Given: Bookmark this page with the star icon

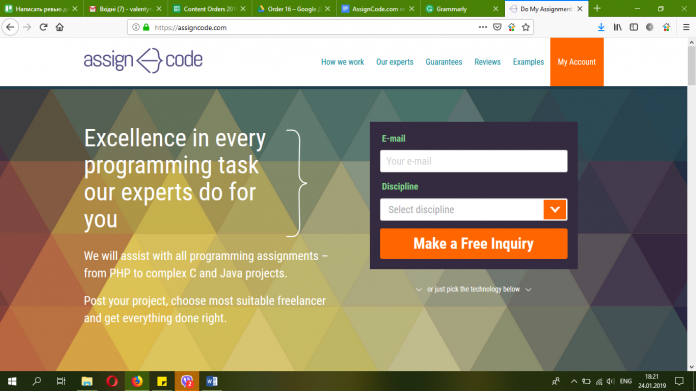Looking at the screenshot, I should [526, 27].
